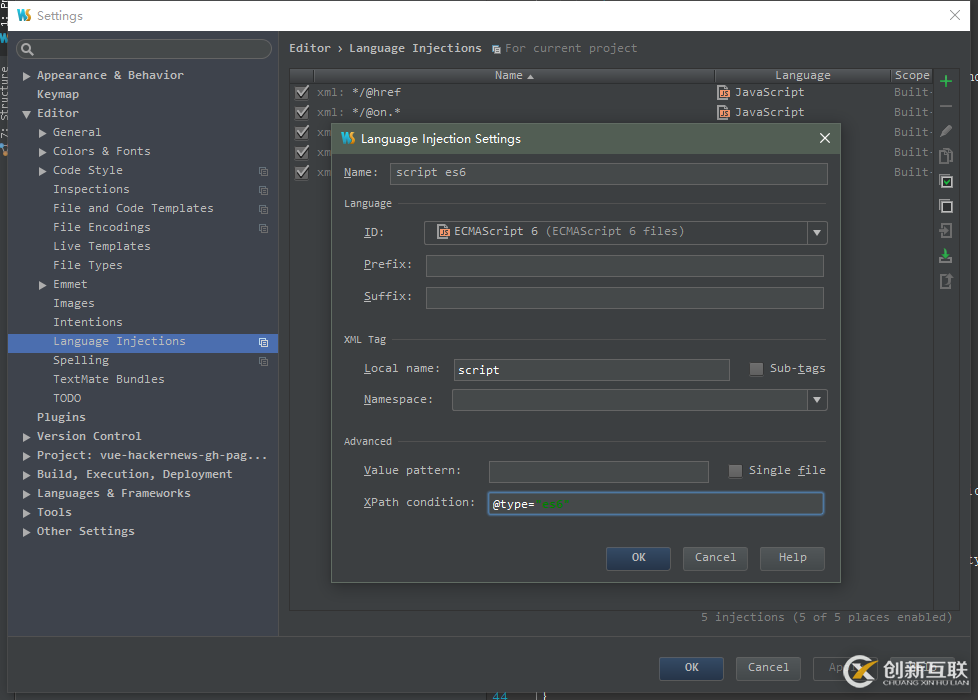Screen dimensions: 978x700
Task: Click the Duplicate injection icon
Action: click(x=946, y=156)
